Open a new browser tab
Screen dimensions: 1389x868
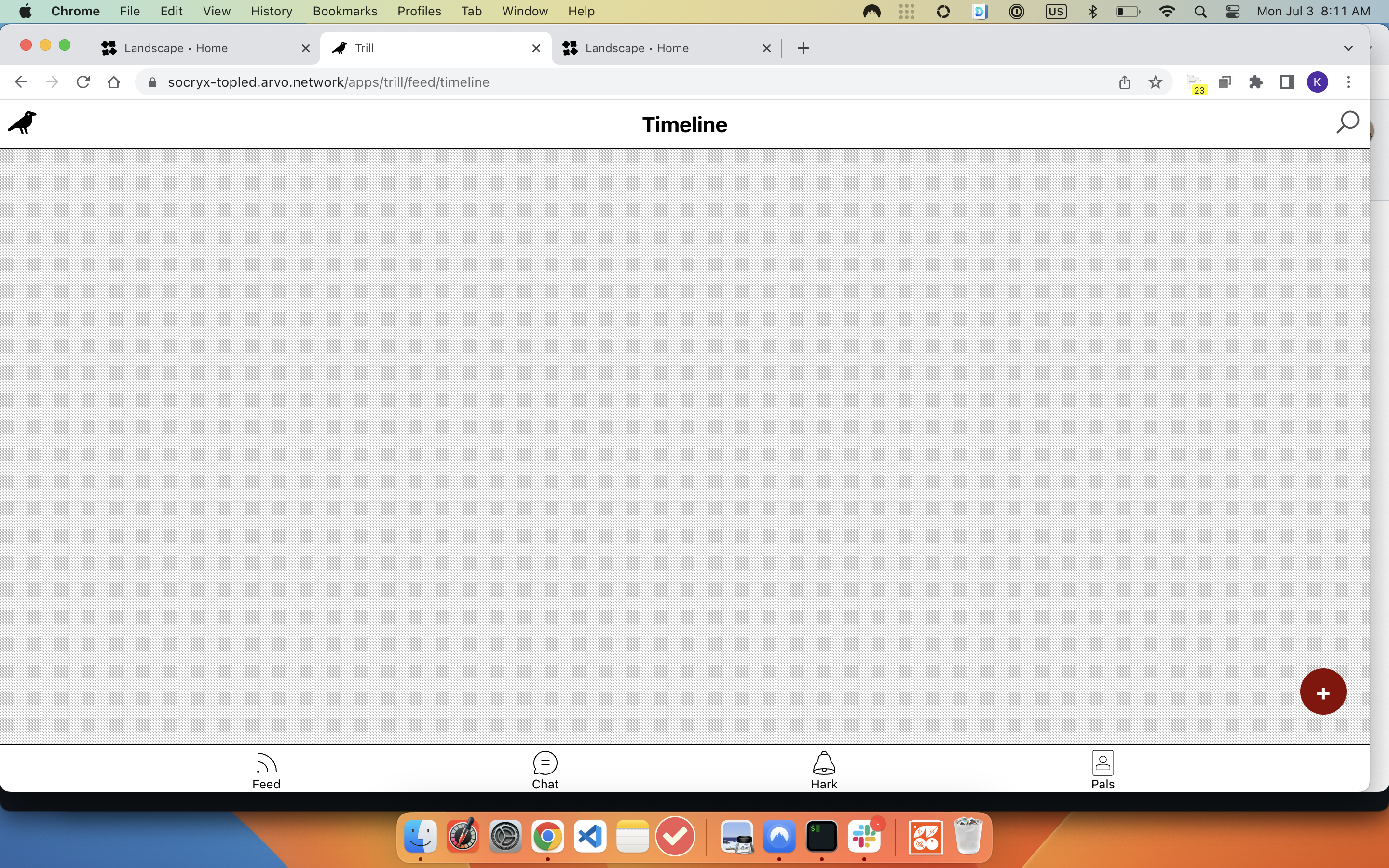[803, 48]
